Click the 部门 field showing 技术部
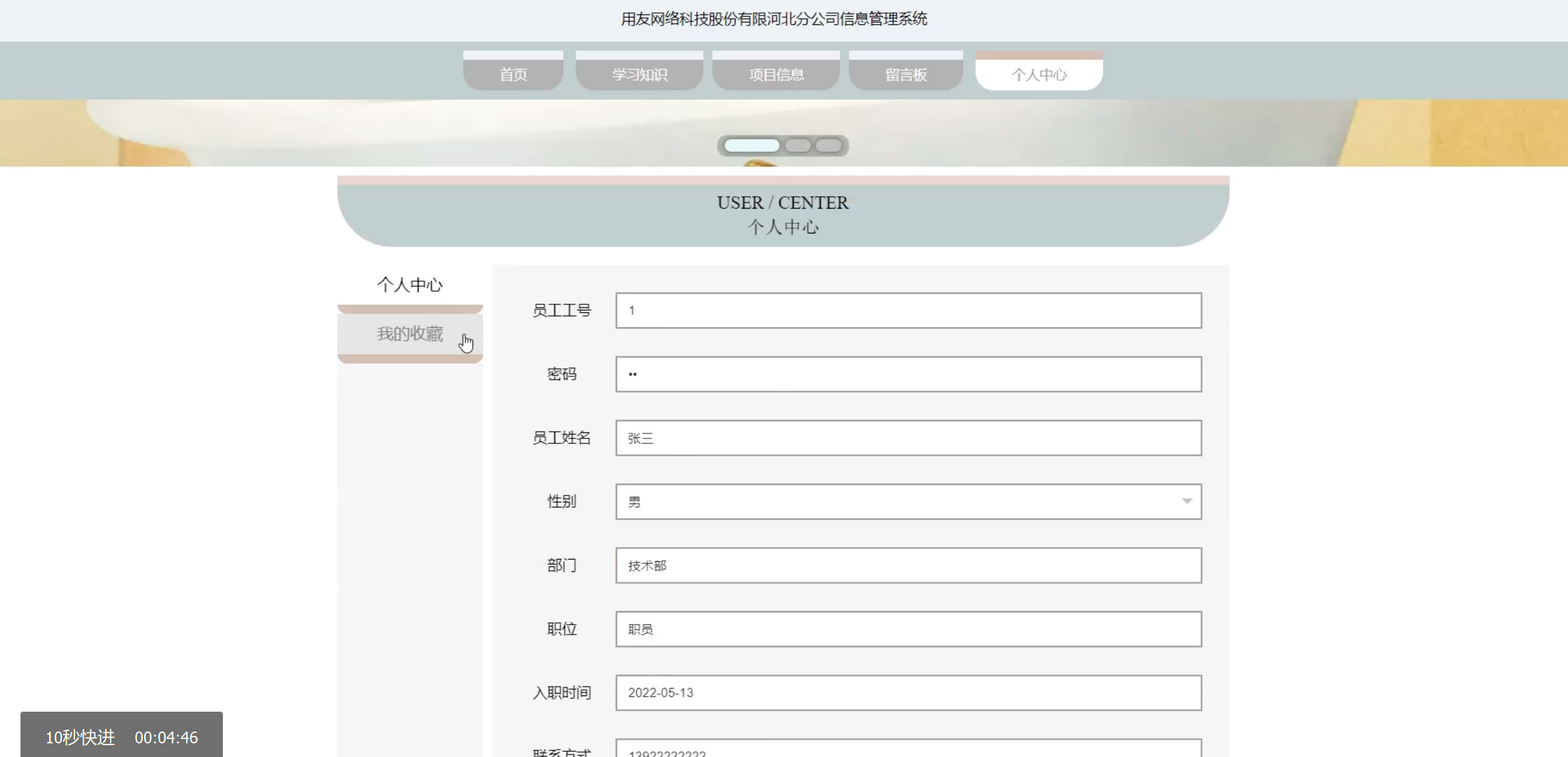The image size is (1568, 757). (x=908, y=565)
